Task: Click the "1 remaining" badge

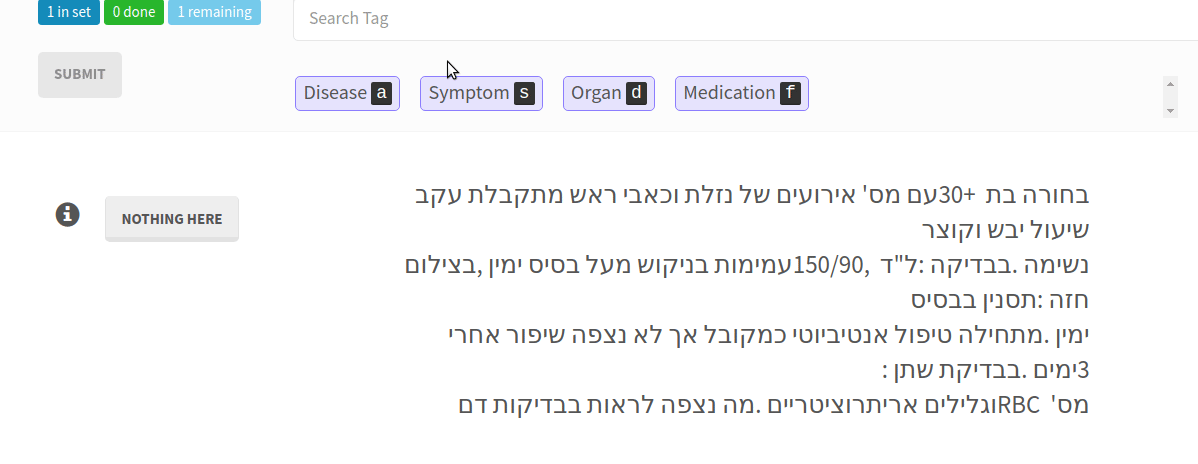Action: coord(215,12)
